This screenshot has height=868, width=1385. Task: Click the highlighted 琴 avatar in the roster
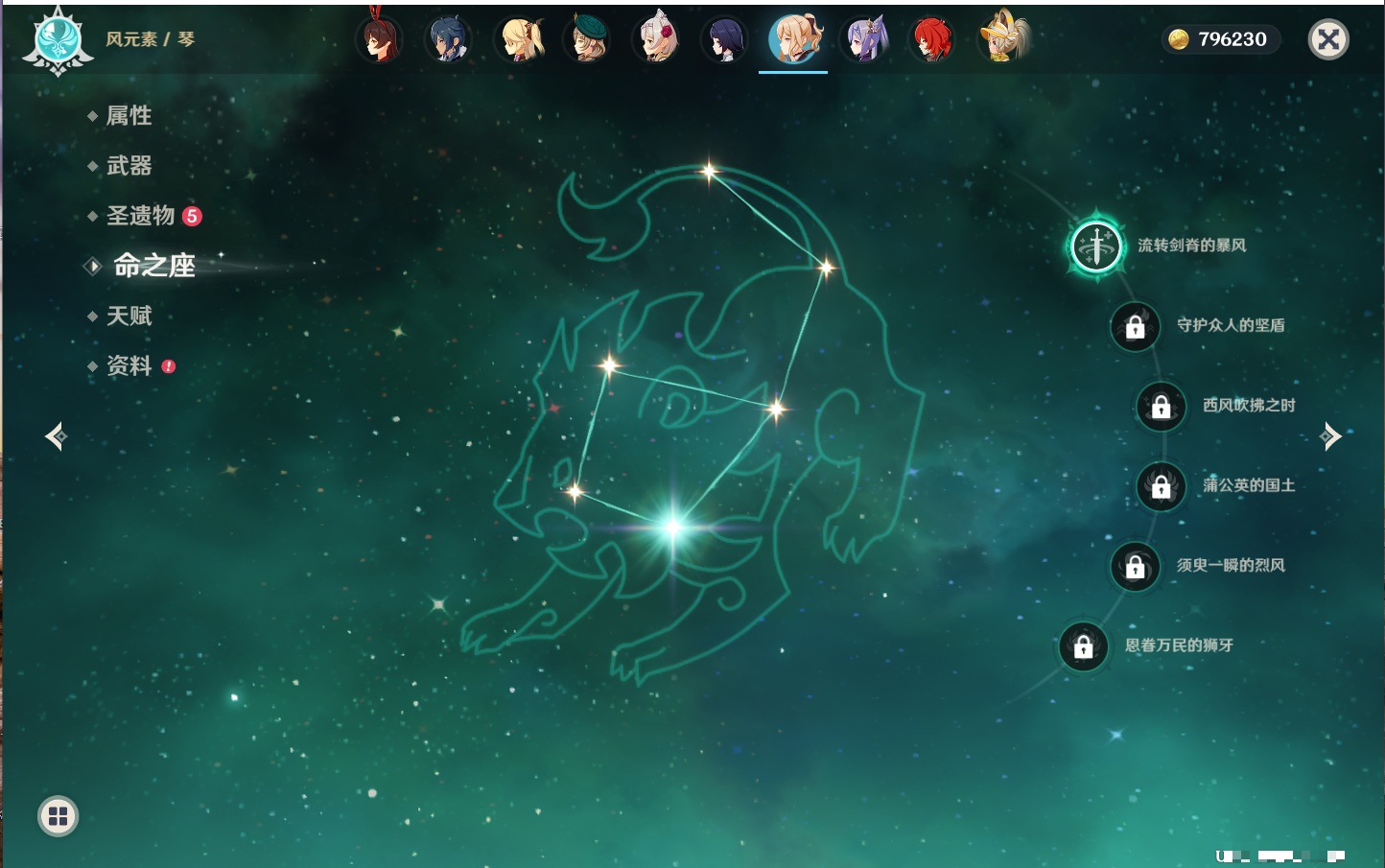click(793, 38)
